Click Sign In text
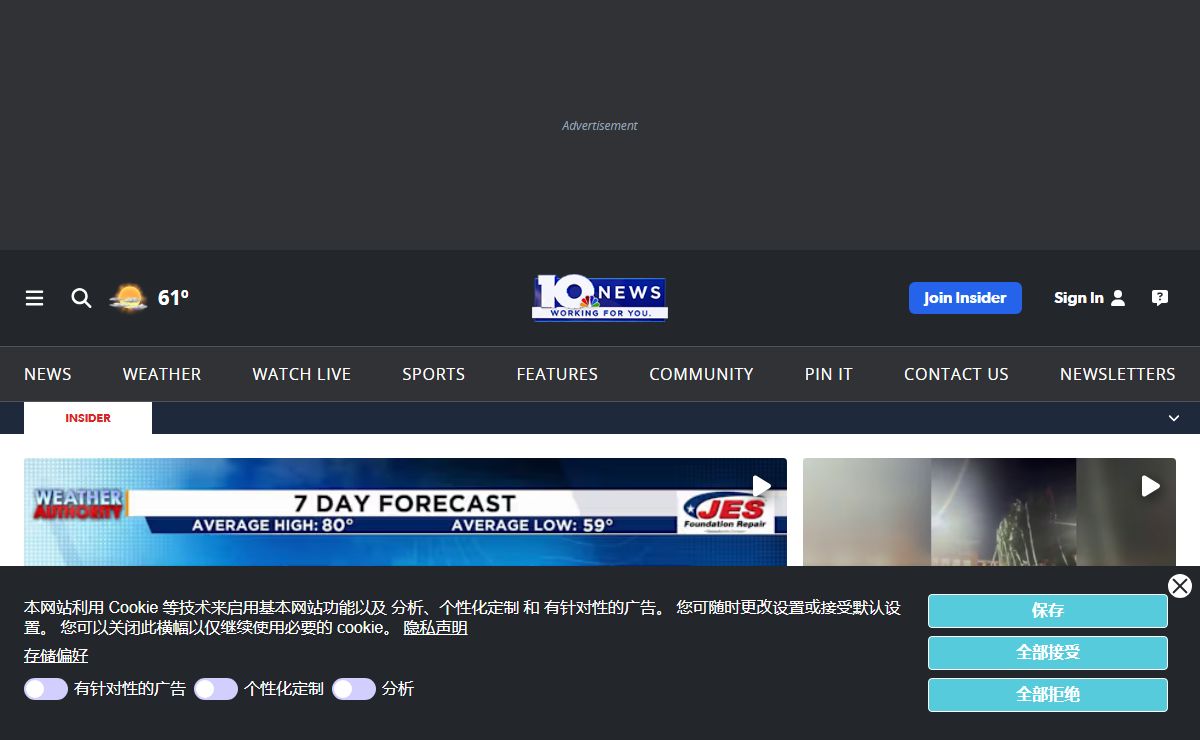 [x=1078, y=298]
